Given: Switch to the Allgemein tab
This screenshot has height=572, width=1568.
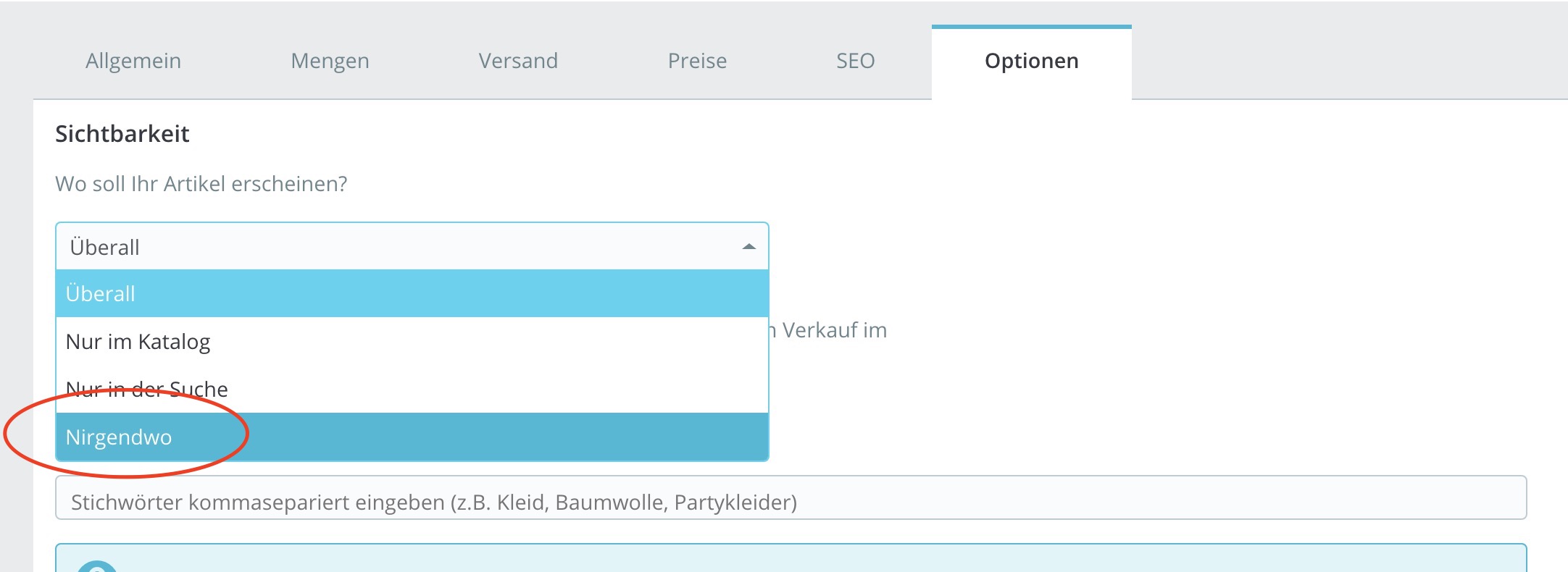Looking at the screenshot, I should pyautogui.click(x=133, y=61).
